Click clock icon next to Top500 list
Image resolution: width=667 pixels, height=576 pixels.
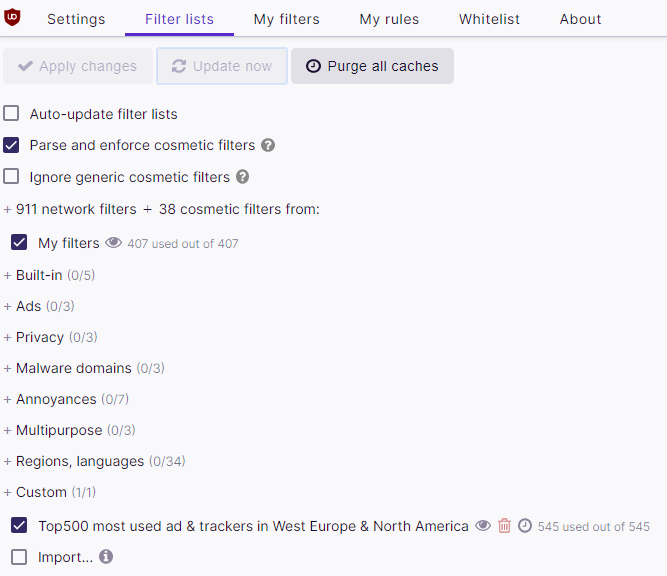(525, 526)
